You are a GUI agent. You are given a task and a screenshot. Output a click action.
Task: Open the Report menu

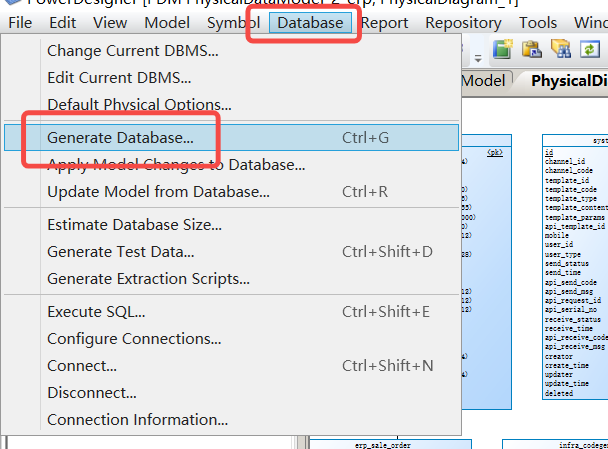(x=385, y=23)
